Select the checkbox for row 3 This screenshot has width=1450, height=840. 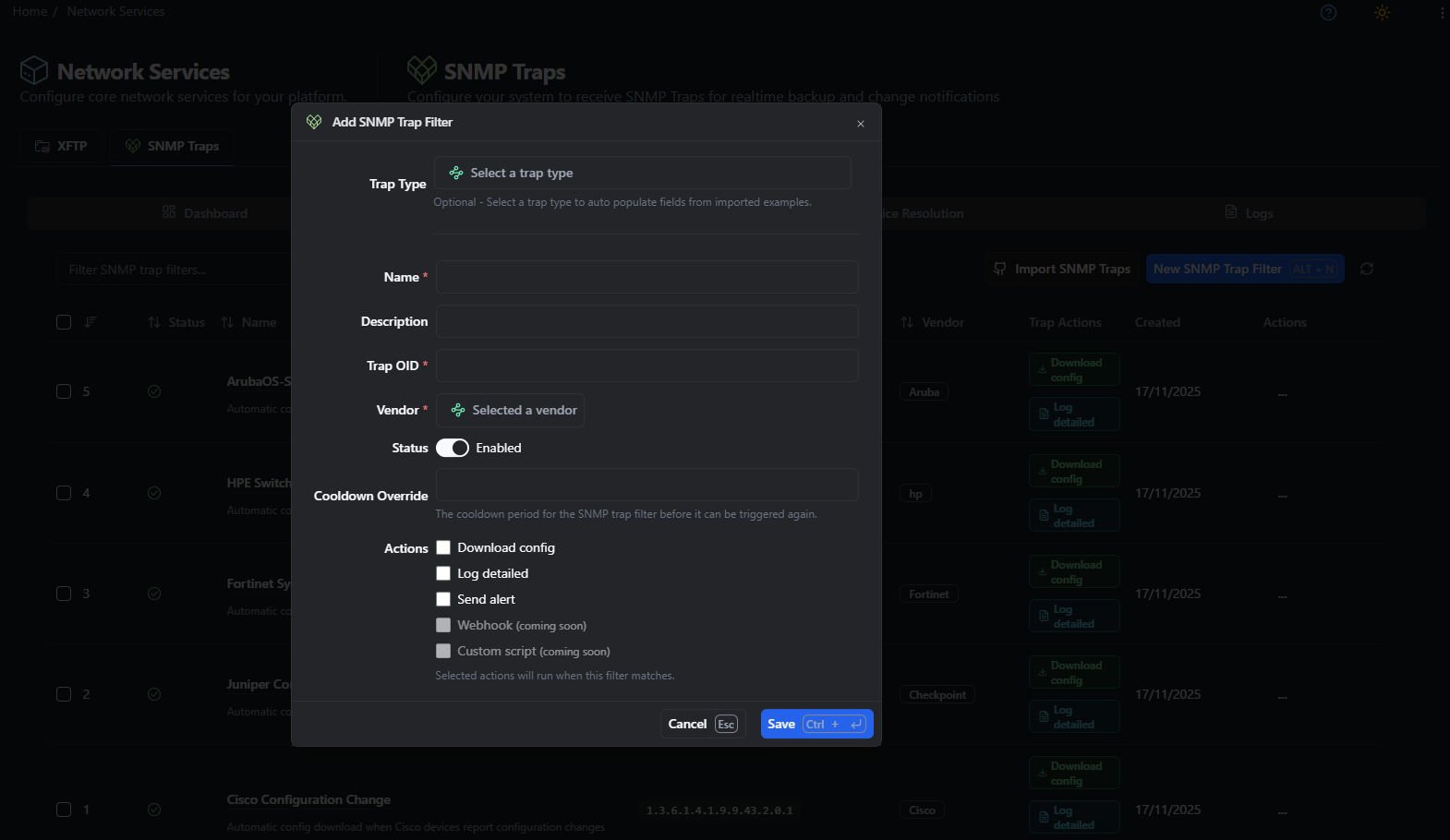pyautogui.click(x=64, y=594)
